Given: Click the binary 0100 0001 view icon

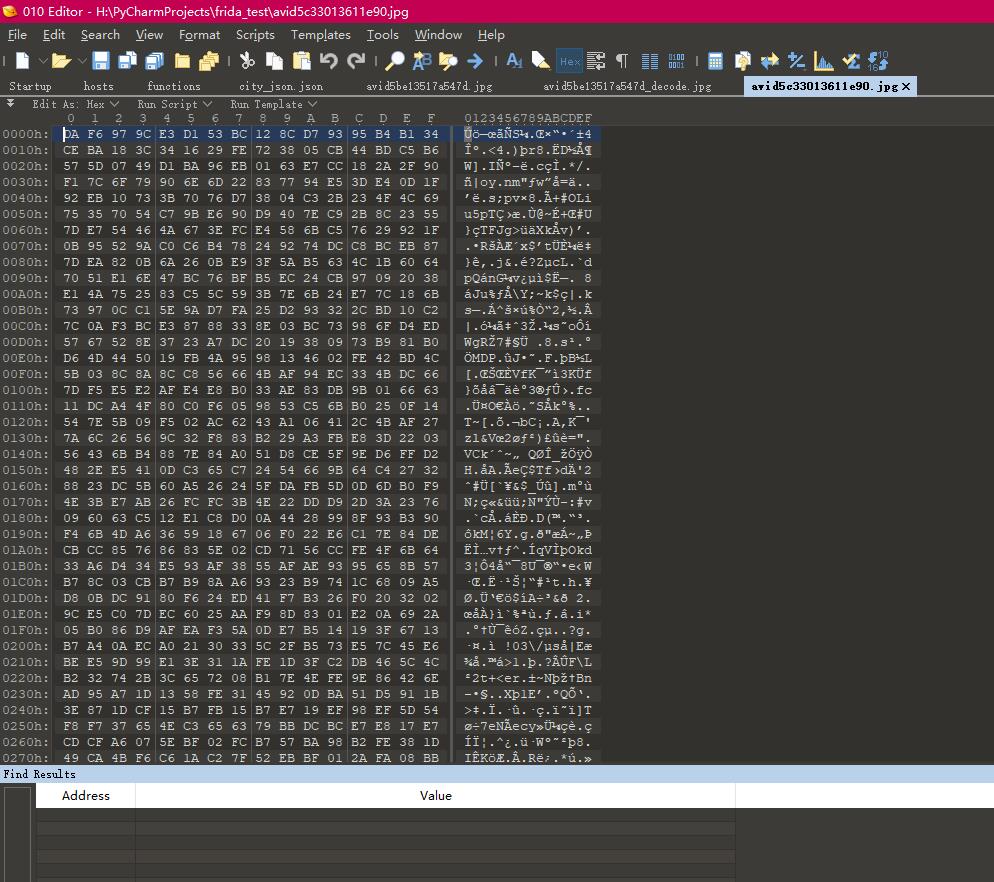Looking at the screenshot, I should 676,61.
